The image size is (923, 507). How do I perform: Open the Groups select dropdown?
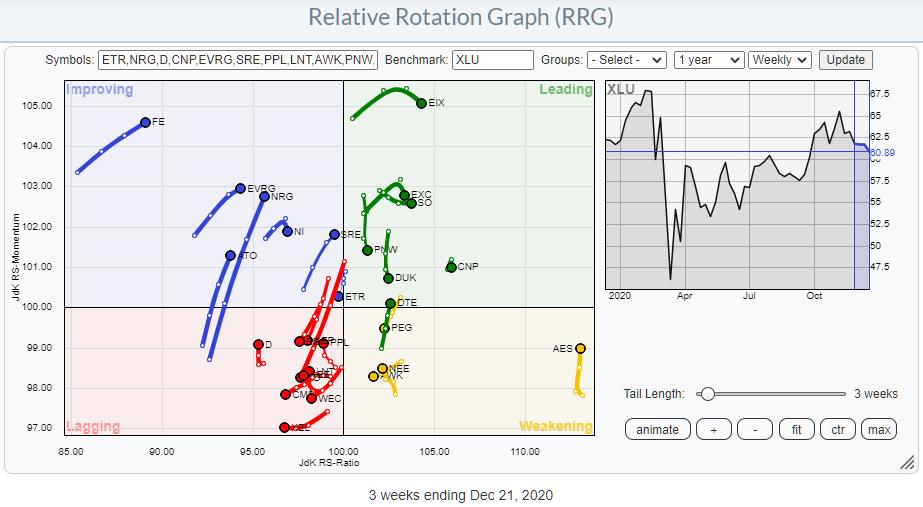pyautogui.click(x=626, y=60)
